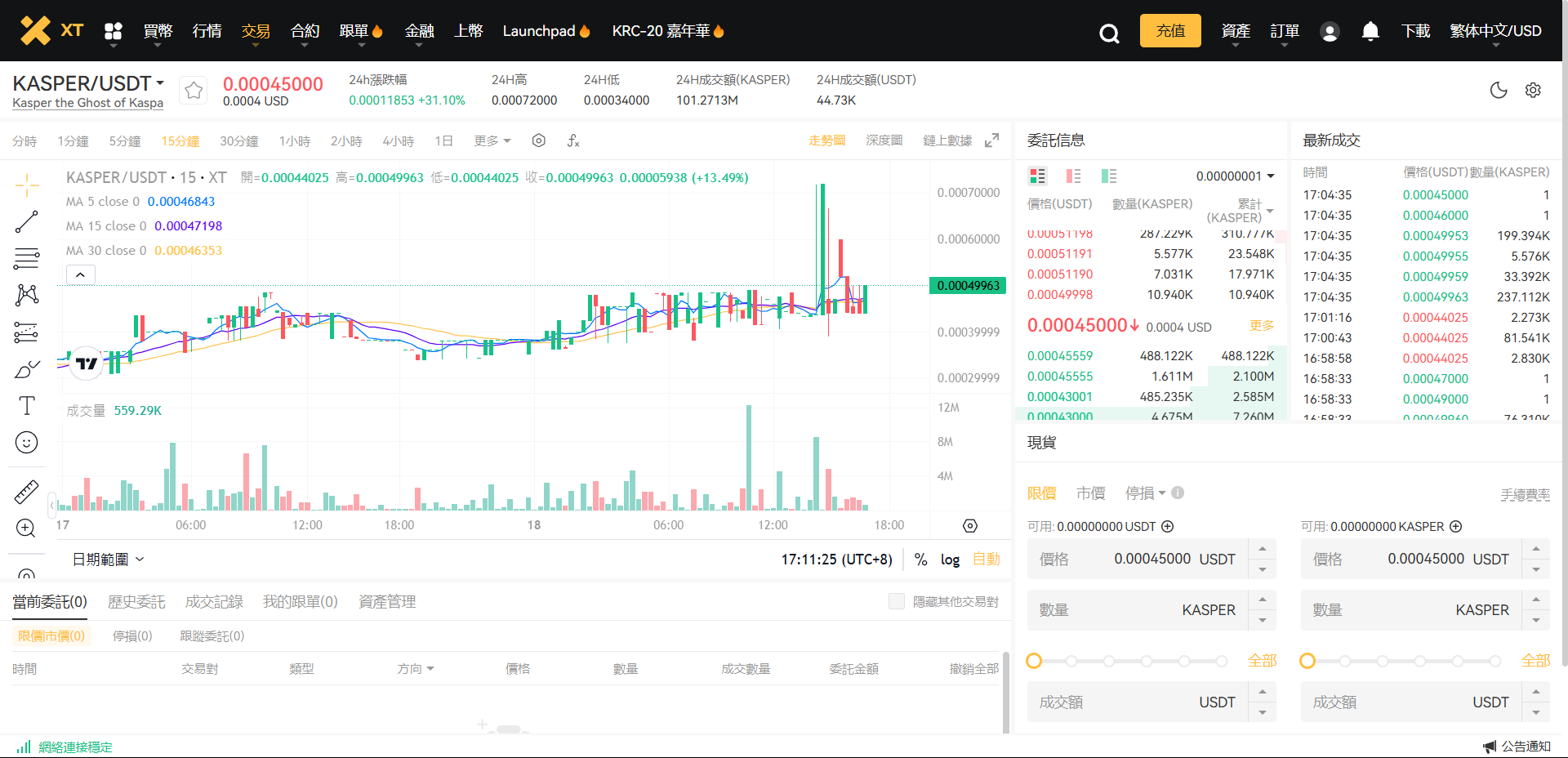Viewport: 1568px width, 758px height.
Task: Open the 停損 order type dropdown
Action: click(x=1145, y=493)
